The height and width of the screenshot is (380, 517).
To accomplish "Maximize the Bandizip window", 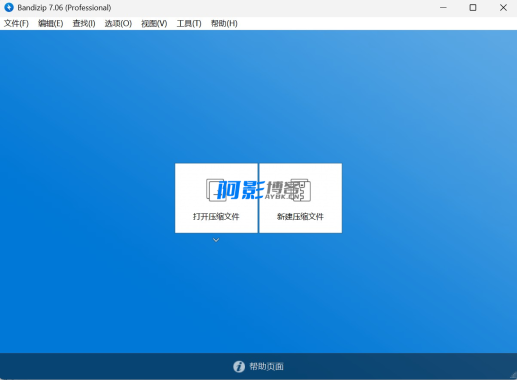I will click(x=473, y=7).
